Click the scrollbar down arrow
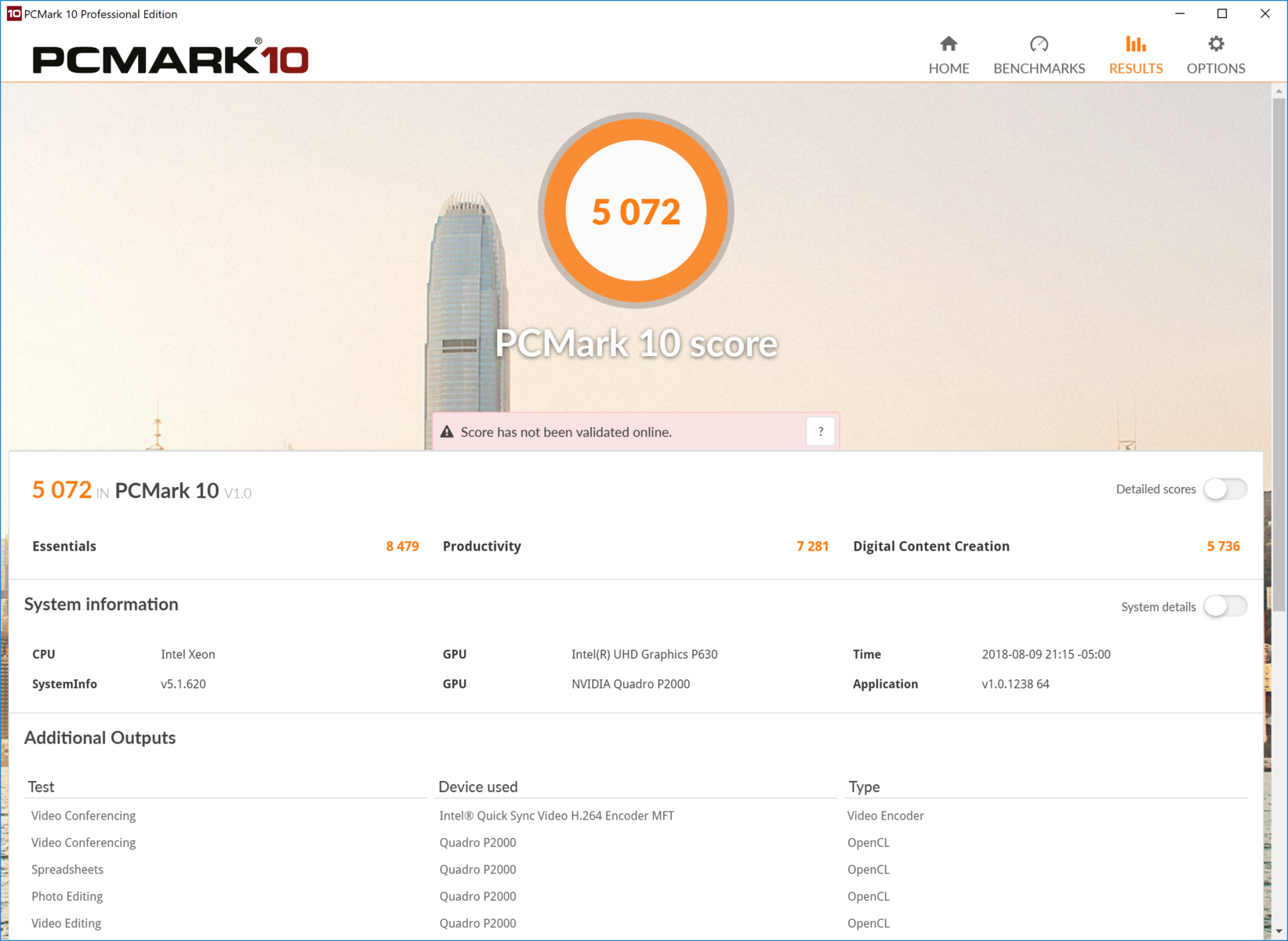Image resolution: width=1288 pixels, height=941 pixels. 1279,931
